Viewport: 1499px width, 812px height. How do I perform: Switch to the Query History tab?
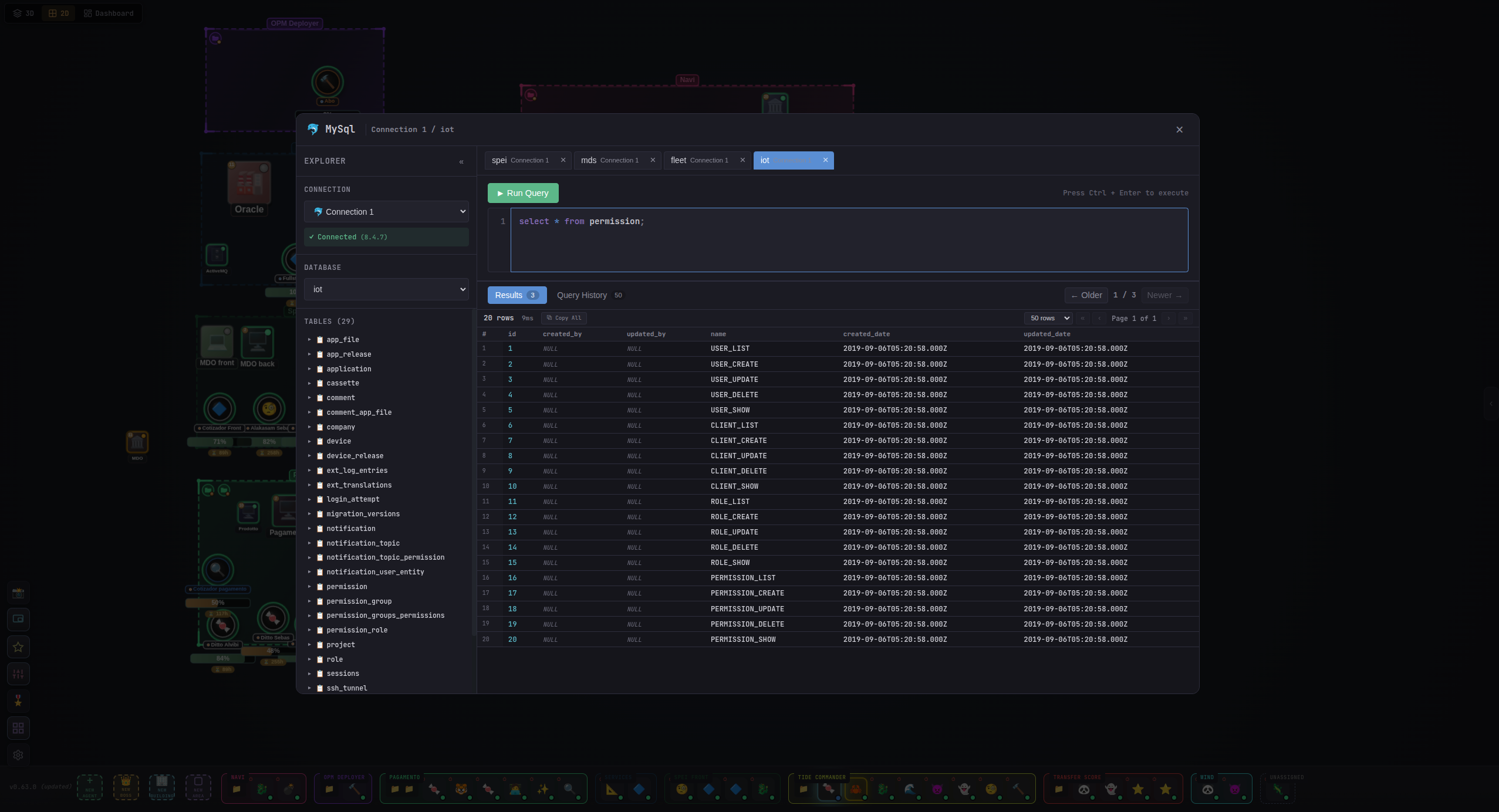click(582, 295)
